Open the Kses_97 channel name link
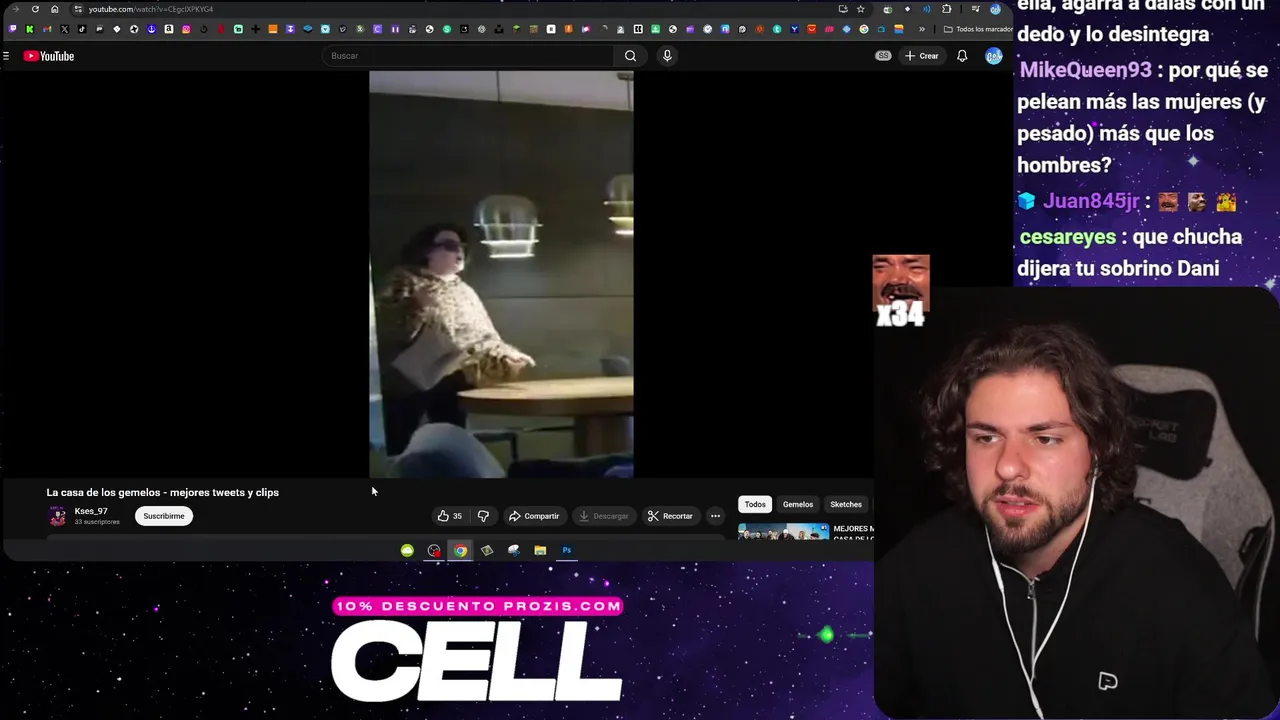The image size is (1280, 720). click(90, 511)
